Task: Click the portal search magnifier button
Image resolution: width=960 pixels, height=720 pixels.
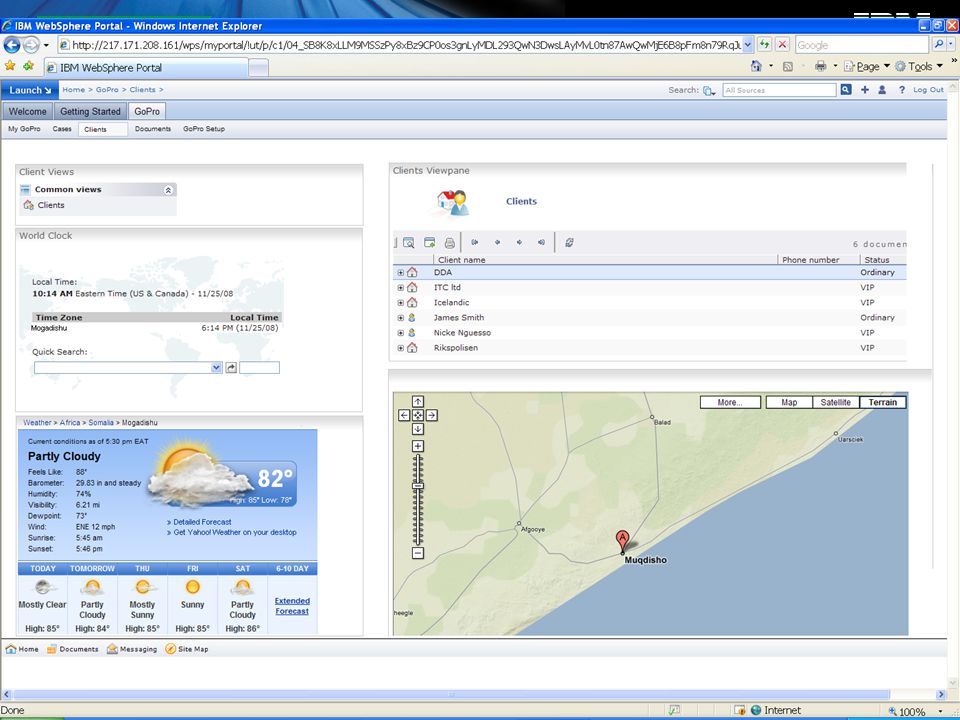Action: pyautogui.click(x=846, y=89)
